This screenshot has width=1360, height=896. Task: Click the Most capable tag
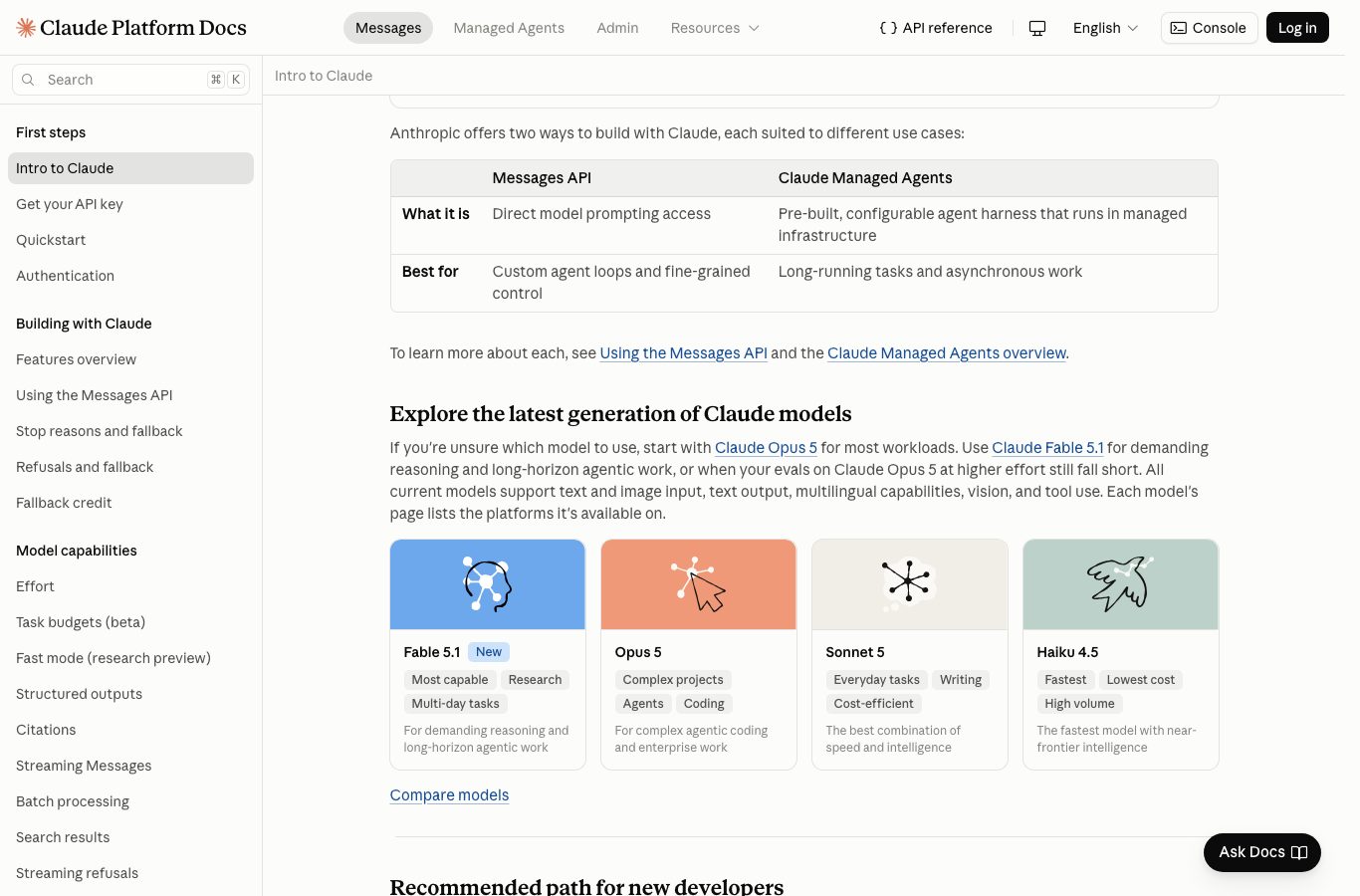pyautogui.click(x=450, y=680)
